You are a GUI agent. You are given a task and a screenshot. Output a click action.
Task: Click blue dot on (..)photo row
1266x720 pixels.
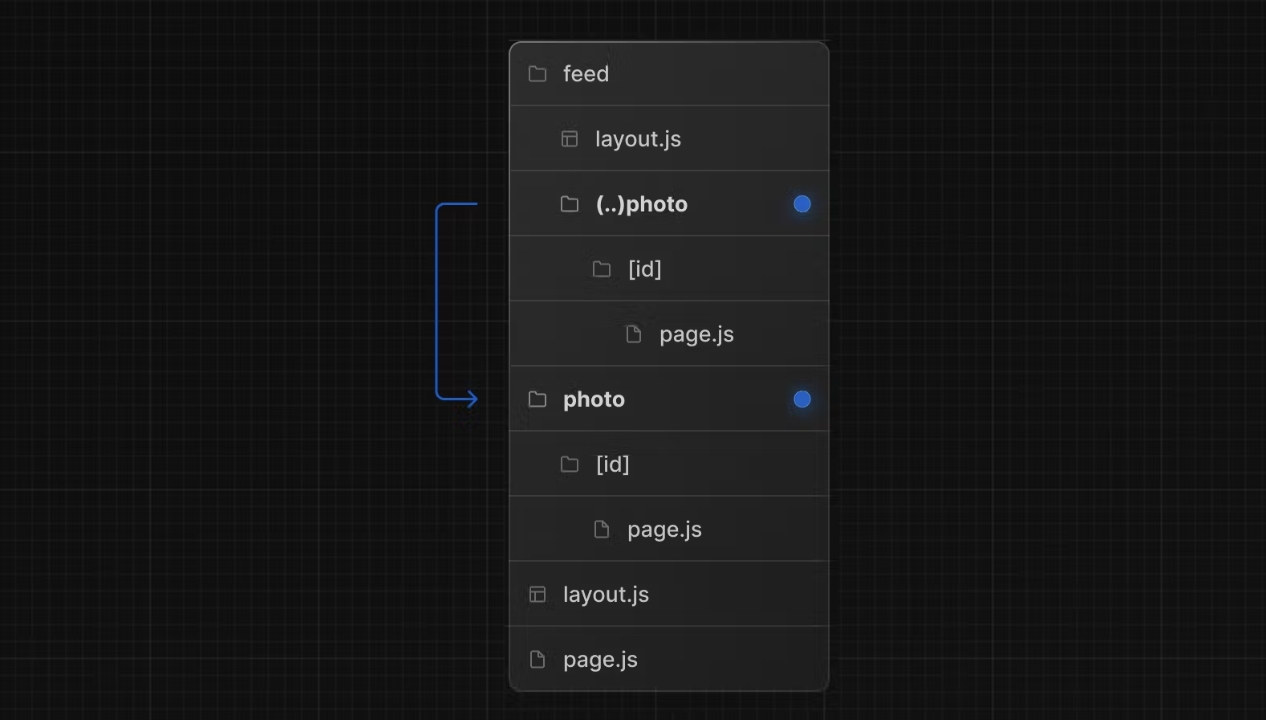(802, 204)
